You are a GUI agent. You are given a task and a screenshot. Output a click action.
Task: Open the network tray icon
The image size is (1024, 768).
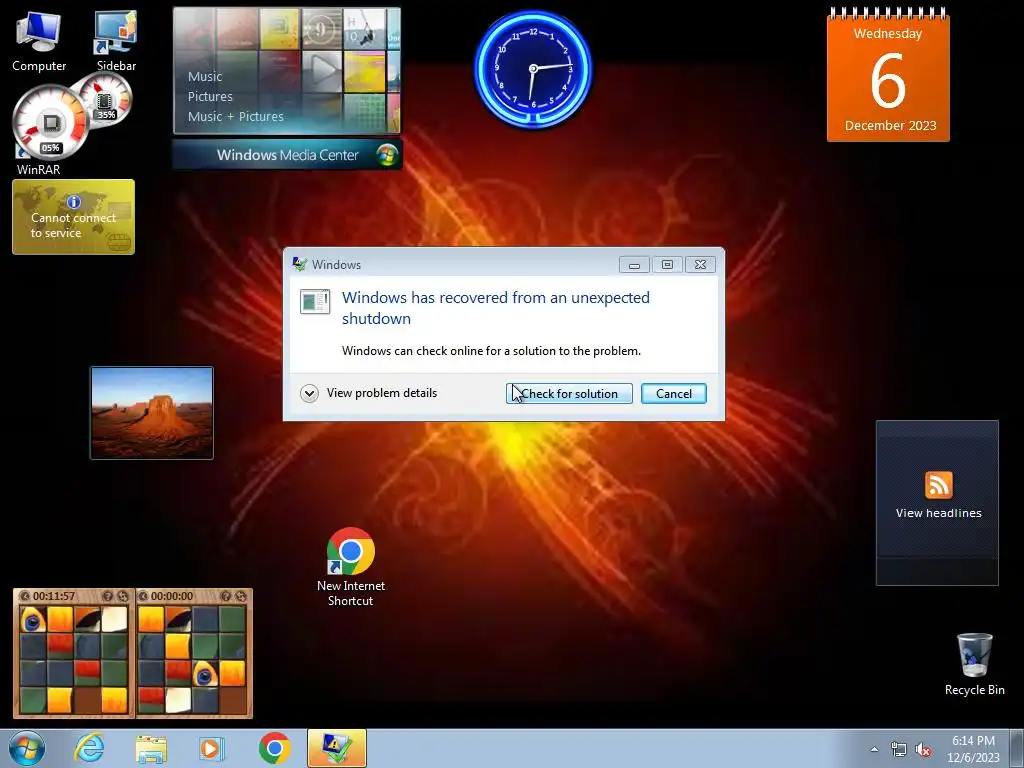899,750
